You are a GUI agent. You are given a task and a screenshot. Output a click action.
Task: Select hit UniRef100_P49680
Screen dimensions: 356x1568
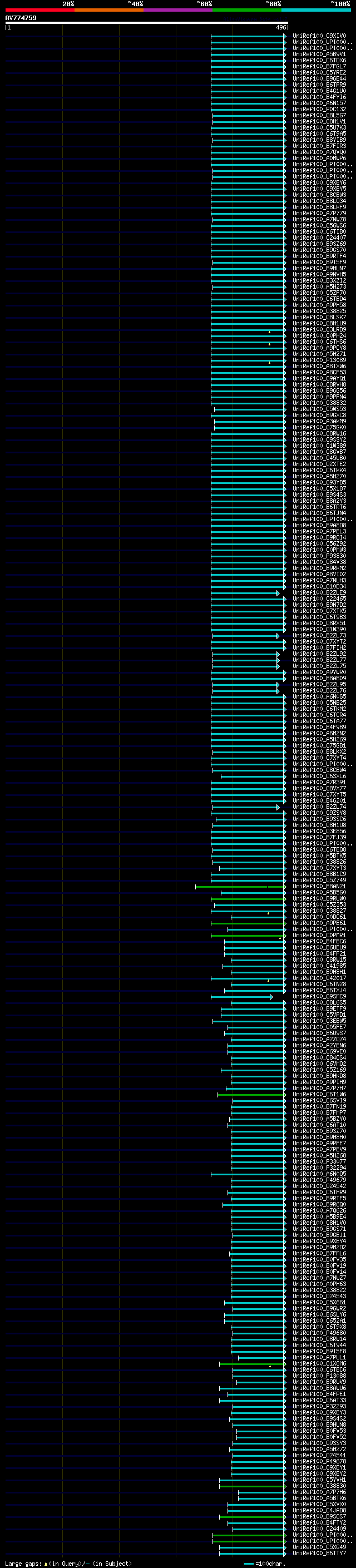[x=319, y=1333]
